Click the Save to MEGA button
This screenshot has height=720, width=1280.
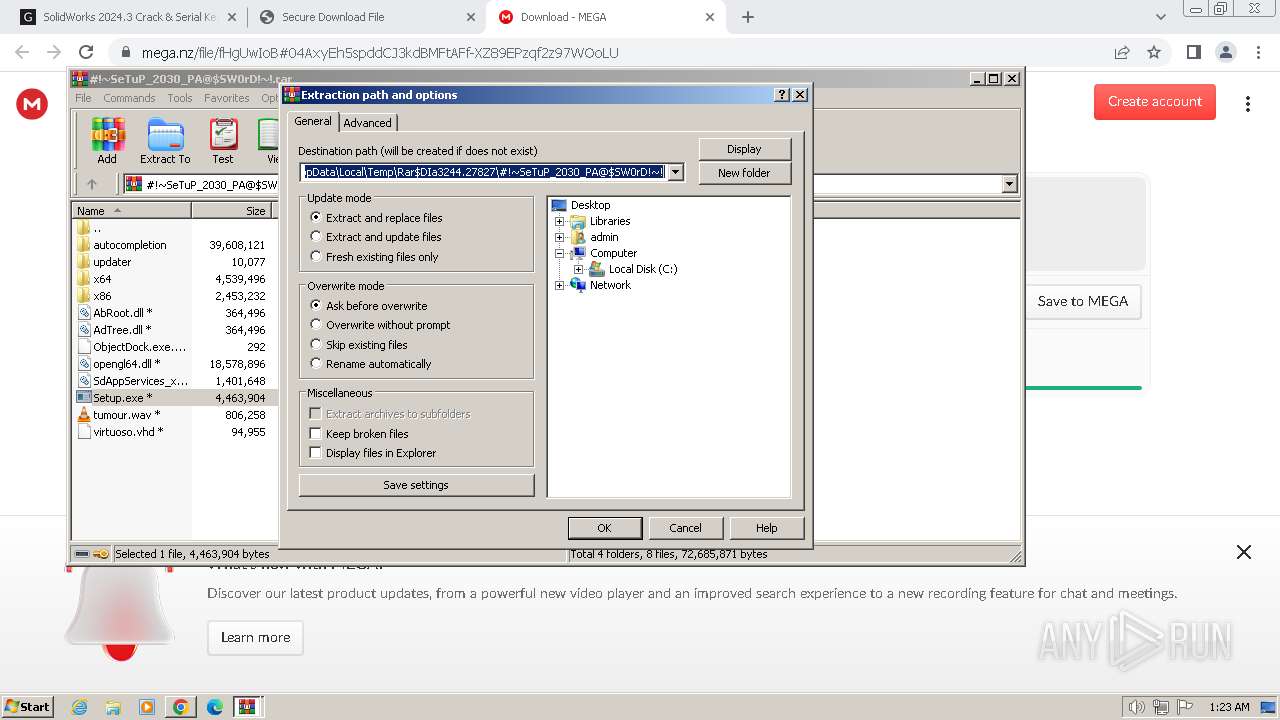[1083, 301]
